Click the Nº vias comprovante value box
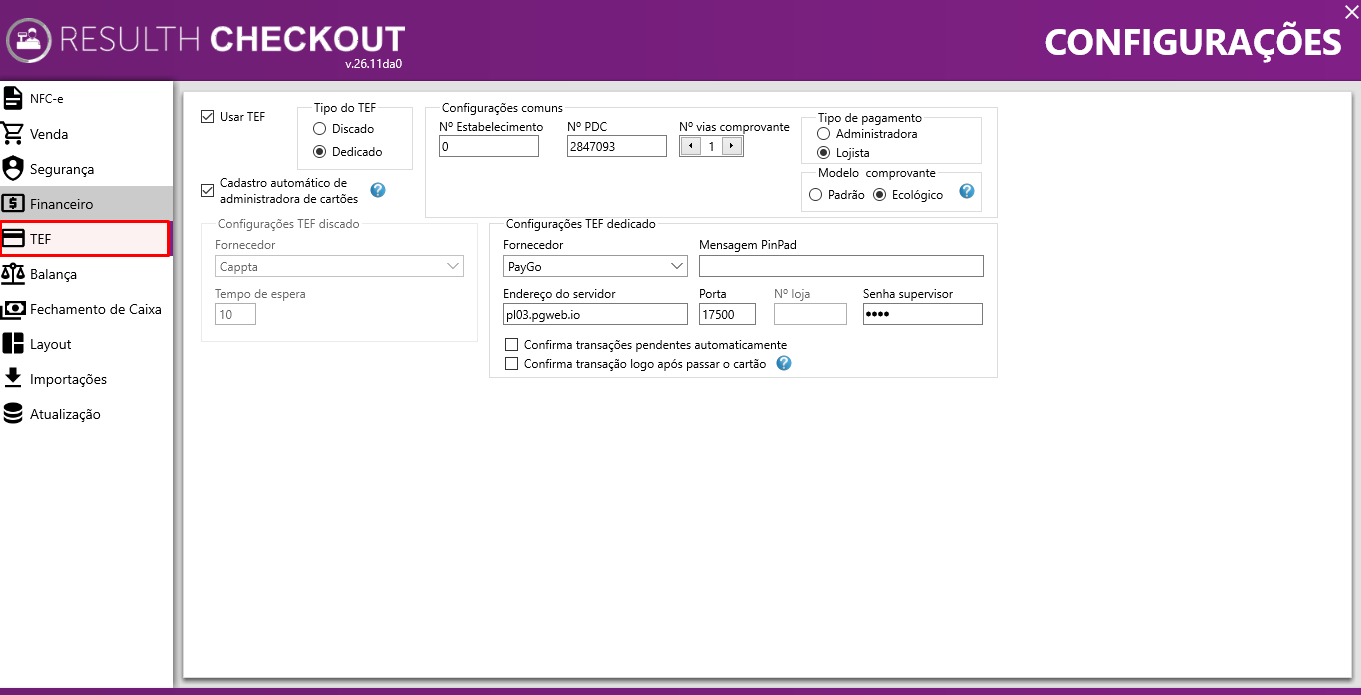This screenshot has height=695, width=1361. pos(711,146)
